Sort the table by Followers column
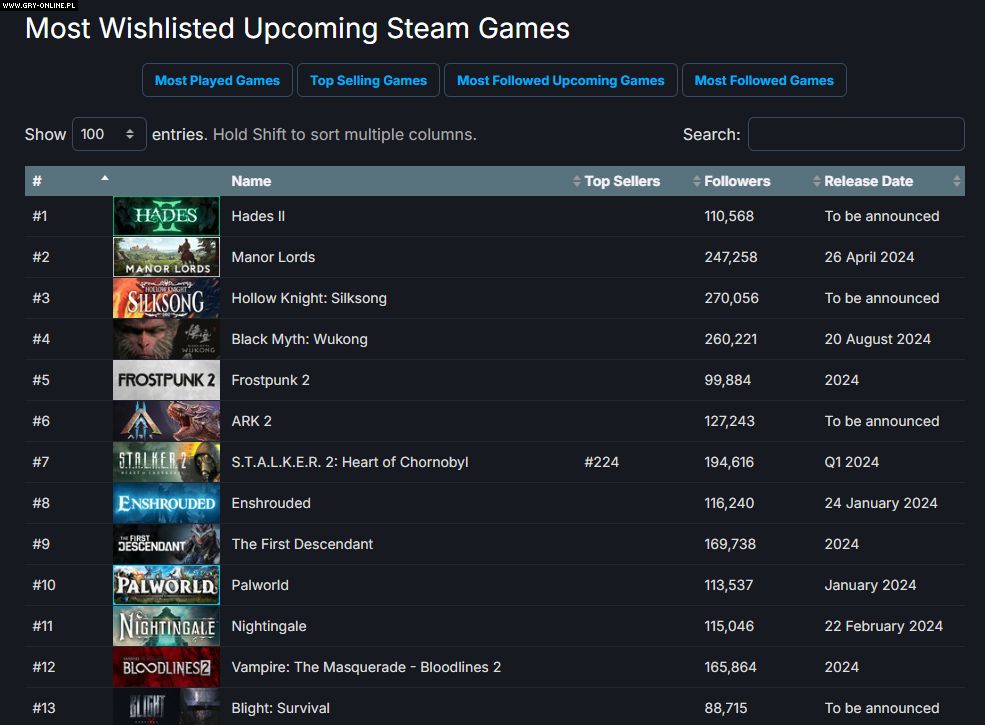This screenshot has height=725, width=985. [737, 181]
